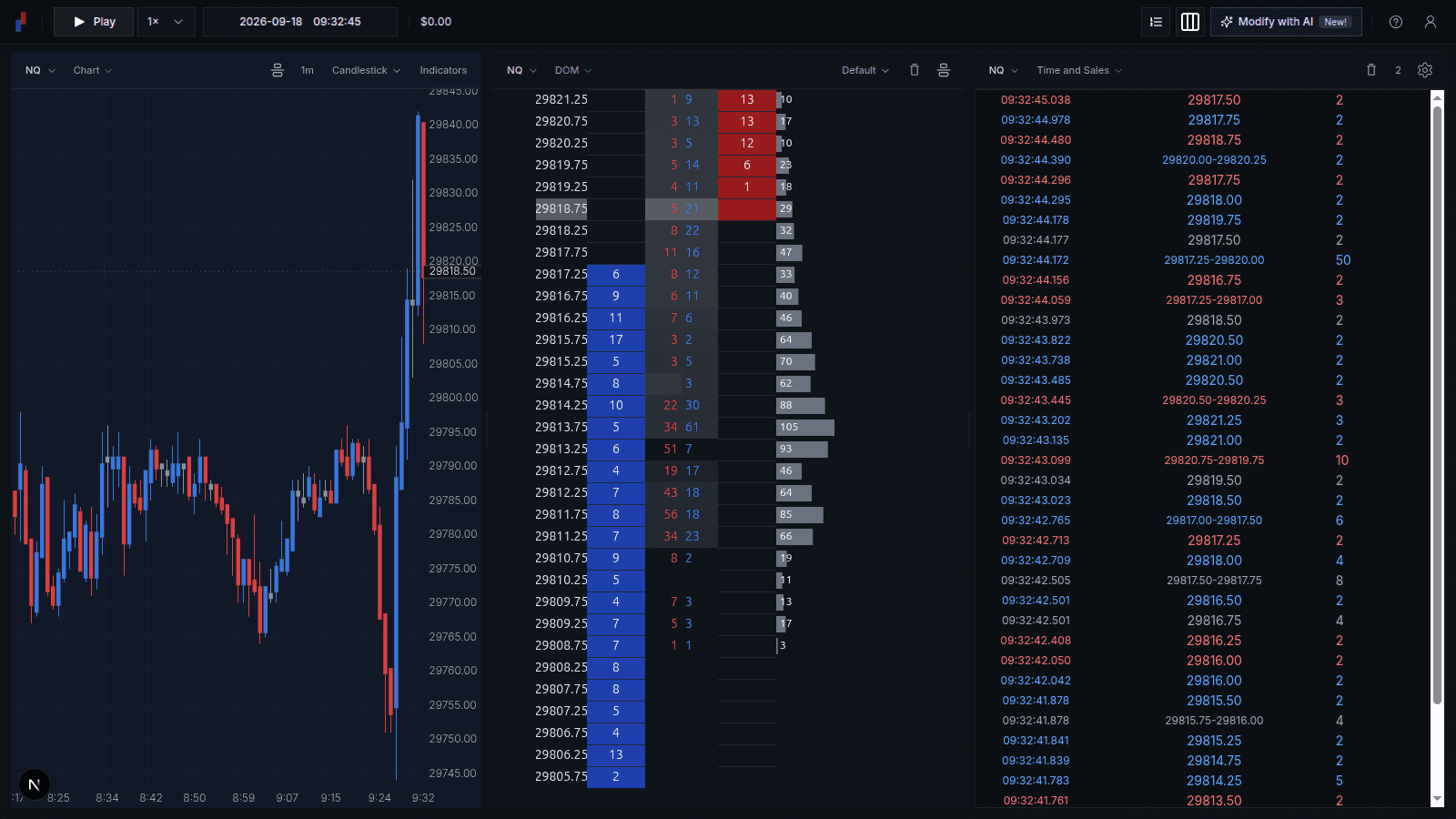The width and height of the screenshot is (1456, 819).
Task: Open the NQ symbol dropdown in Time and Sales
Action: coord(1004,70)
